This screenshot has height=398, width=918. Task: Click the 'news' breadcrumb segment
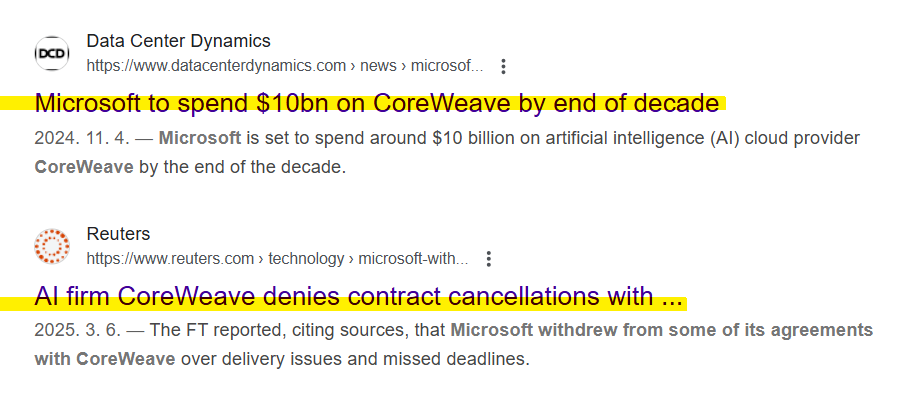(x=378, y=66)
